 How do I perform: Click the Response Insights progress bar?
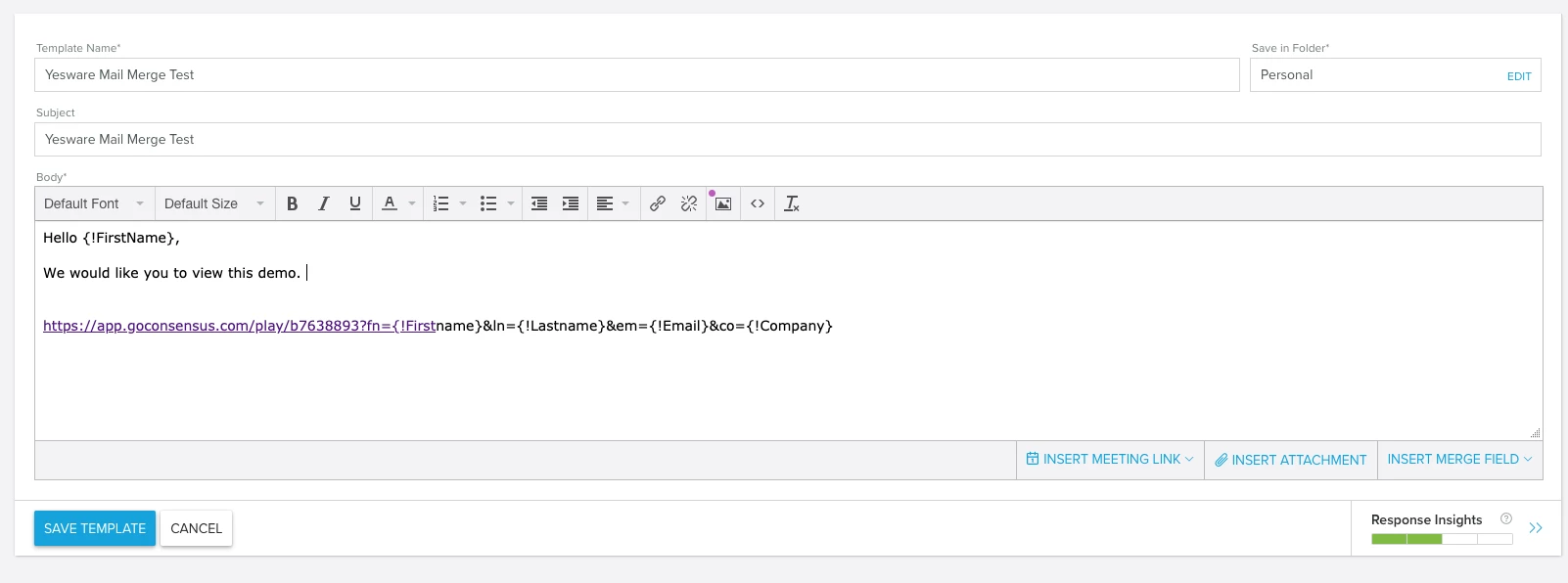click(x=1442, y=539)
